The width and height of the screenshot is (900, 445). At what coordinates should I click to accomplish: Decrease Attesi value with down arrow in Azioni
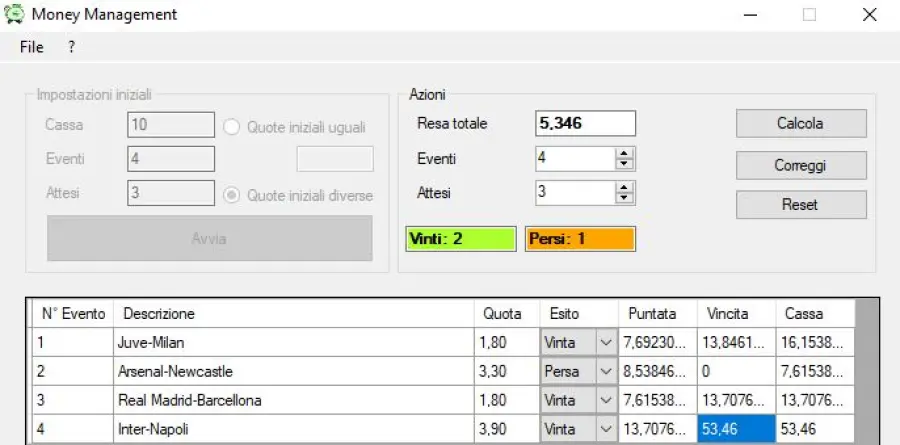(624, 199)
